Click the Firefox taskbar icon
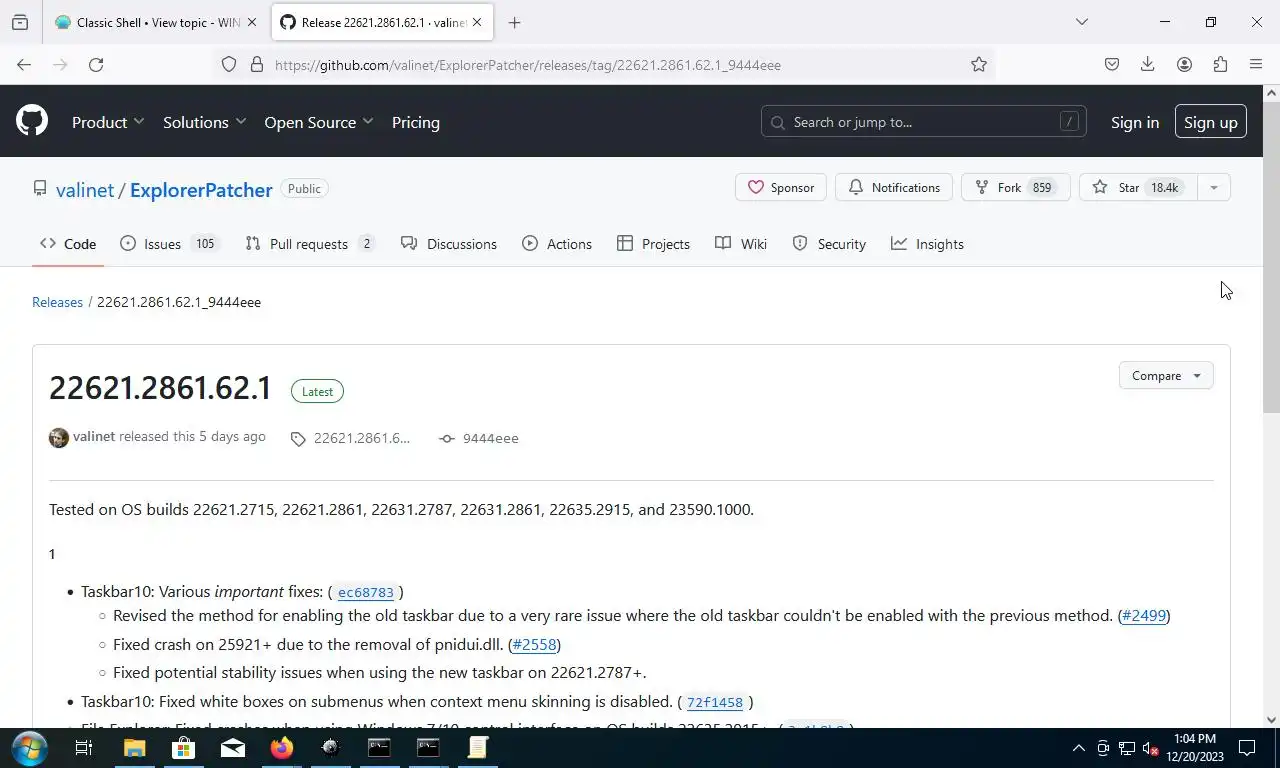1280x768 pixels. (x=282, y=747)
